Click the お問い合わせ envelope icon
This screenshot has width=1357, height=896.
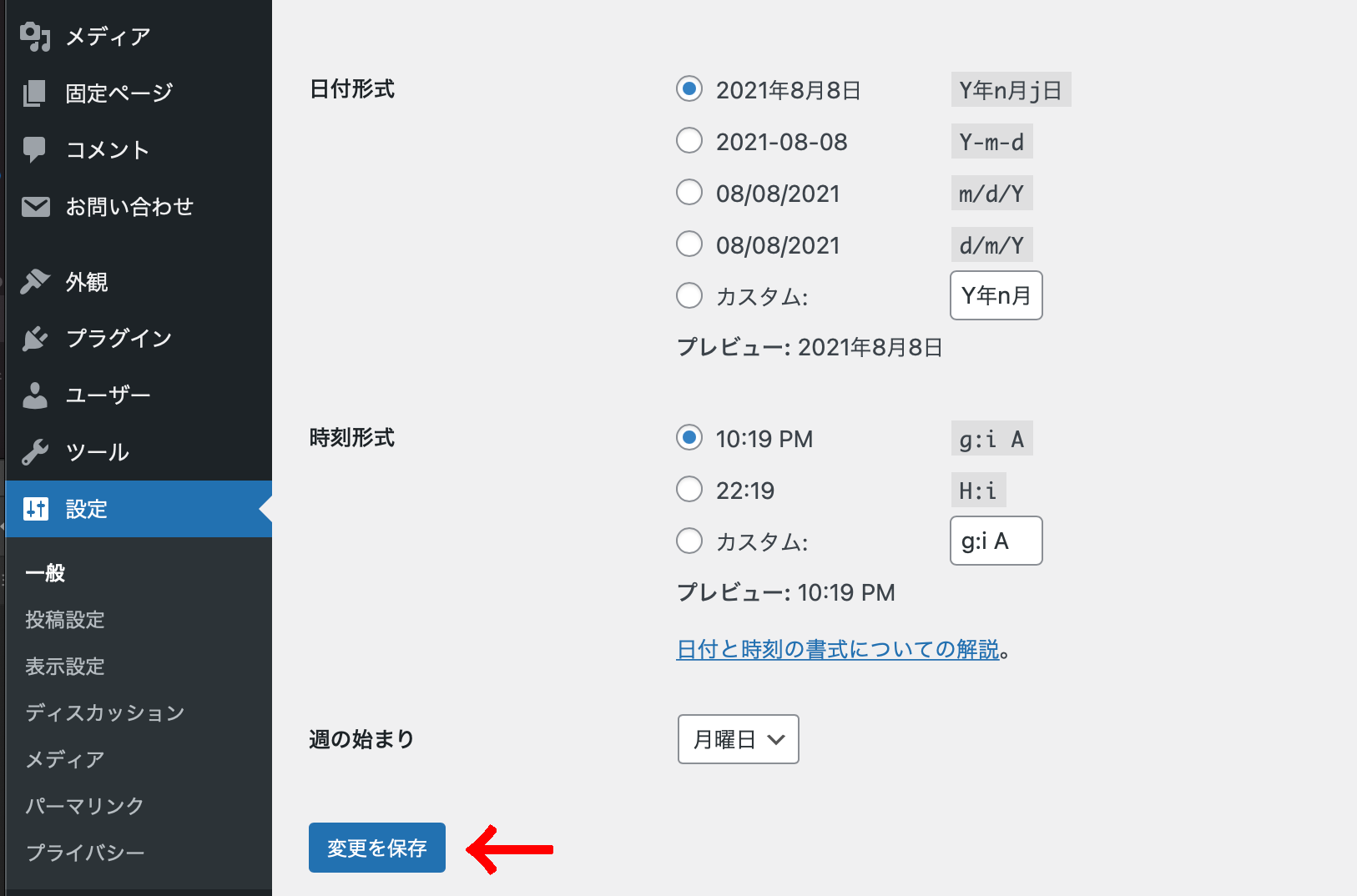35,207
